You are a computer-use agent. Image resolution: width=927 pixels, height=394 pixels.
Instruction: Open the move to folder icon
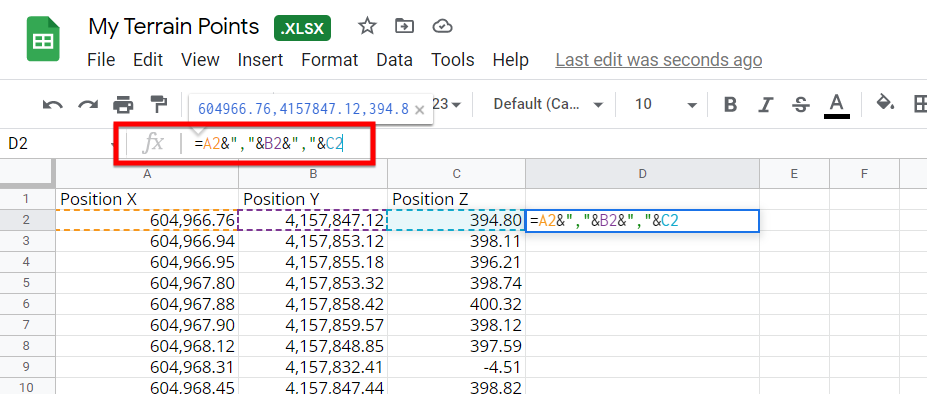pyautogui.click(x=404, y=26)
